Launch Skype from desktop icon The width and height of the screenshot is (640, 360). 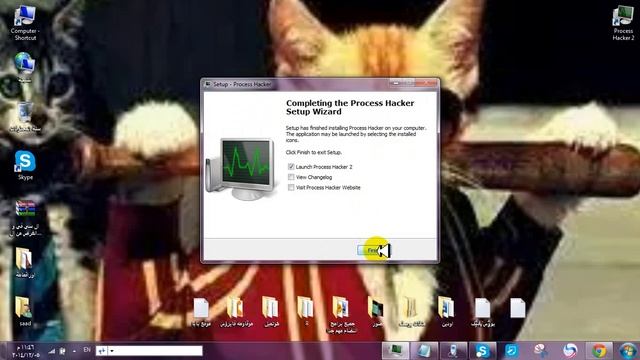(x=25, y=165)
